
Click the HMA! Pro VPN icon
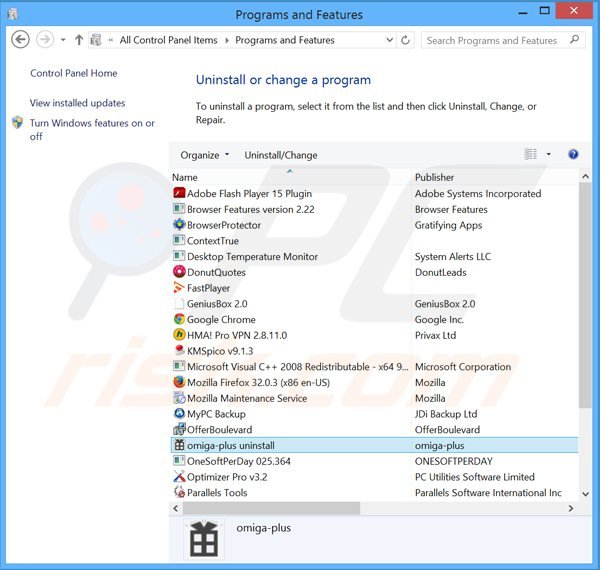click(179, 335)
